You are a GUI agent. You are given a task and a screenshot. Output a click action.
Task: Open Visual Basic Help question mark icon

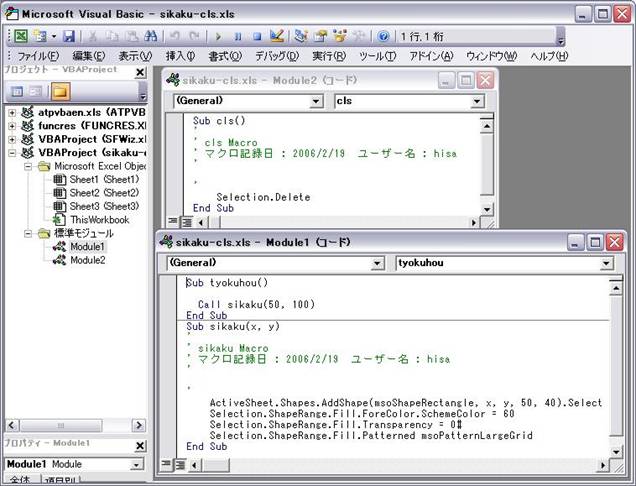383,37
